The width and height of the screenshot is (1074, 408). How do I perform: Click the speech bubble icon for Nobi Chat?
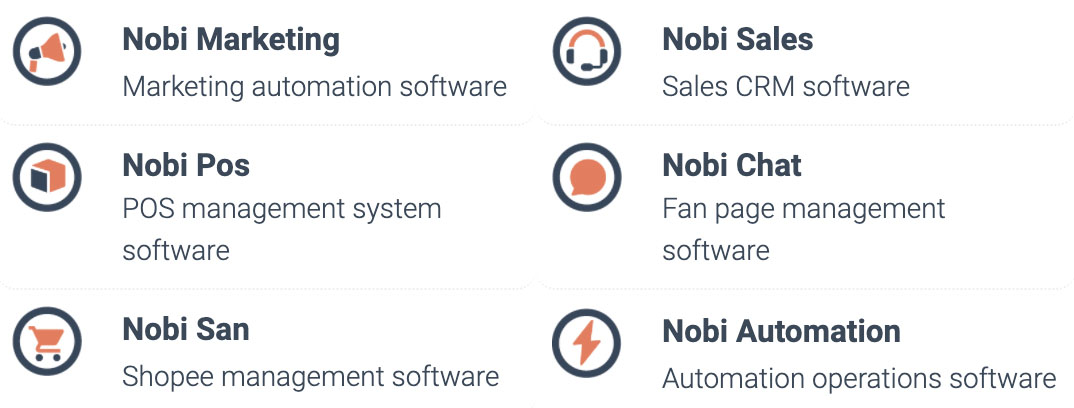point(586,177)
